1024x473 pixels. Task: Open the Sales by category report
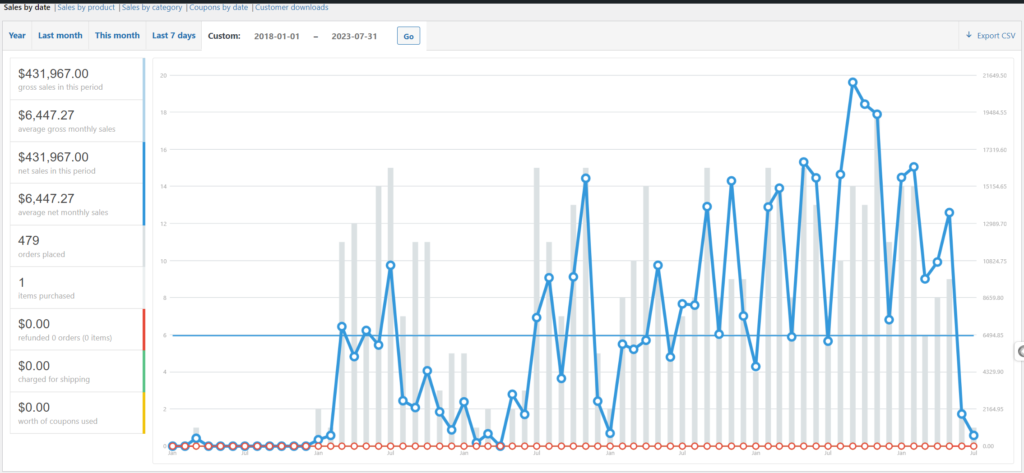(152, 8)
